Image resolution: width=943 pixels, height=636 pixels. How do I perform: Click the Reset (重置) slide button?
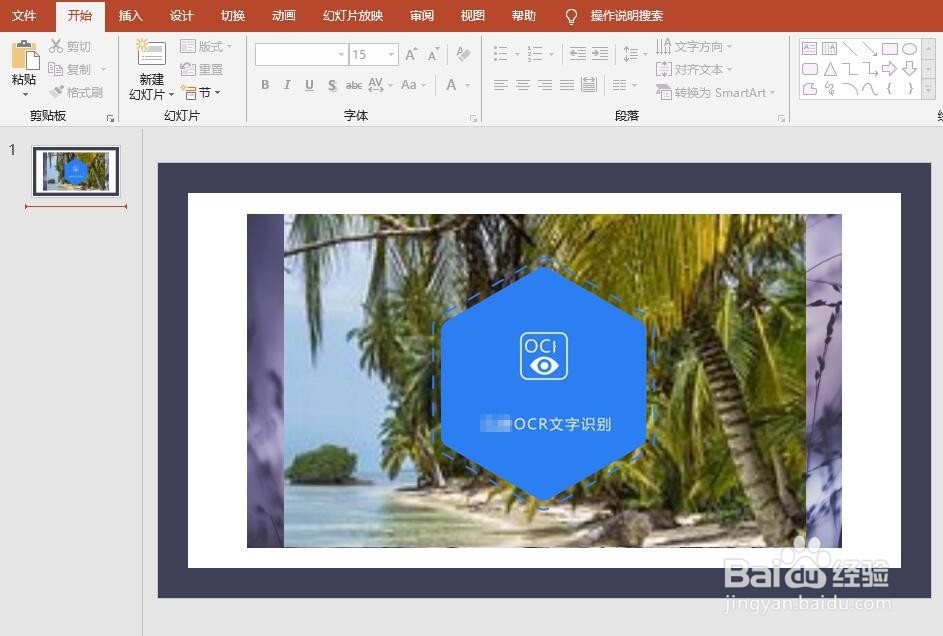tap(202, 69)
